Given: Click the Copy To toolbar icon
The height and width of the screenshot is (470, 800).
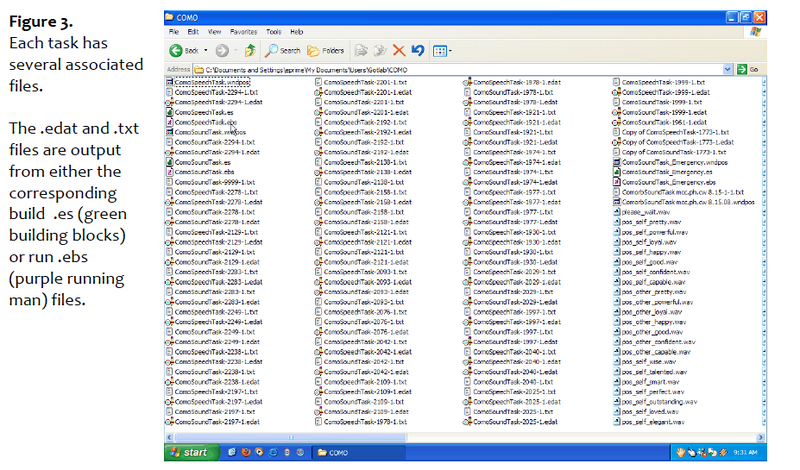Looking at the screenshot, I should 380,51.
